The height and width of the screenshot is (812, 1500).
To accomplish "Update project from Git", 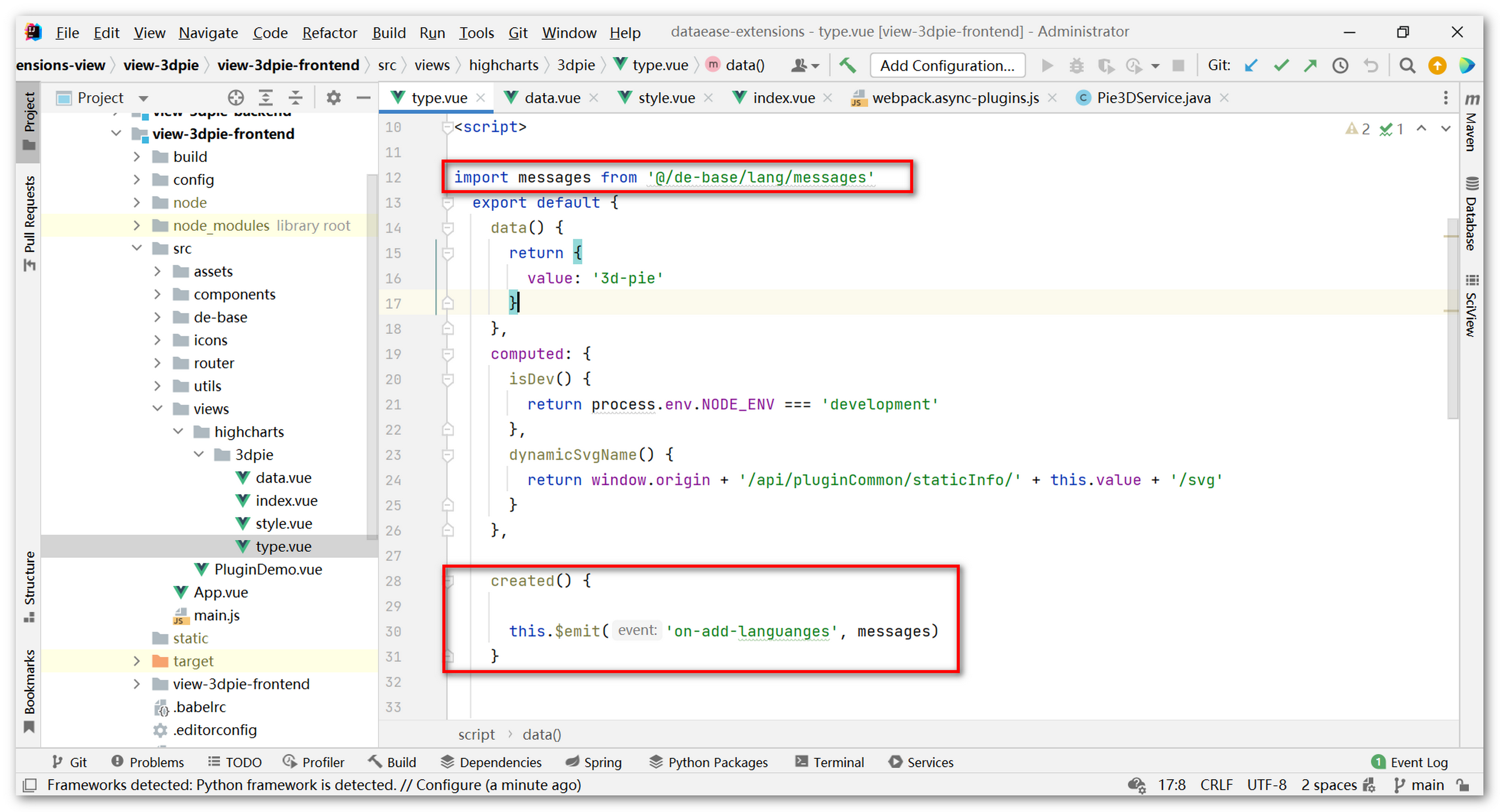I will (x=1250, y=65).
